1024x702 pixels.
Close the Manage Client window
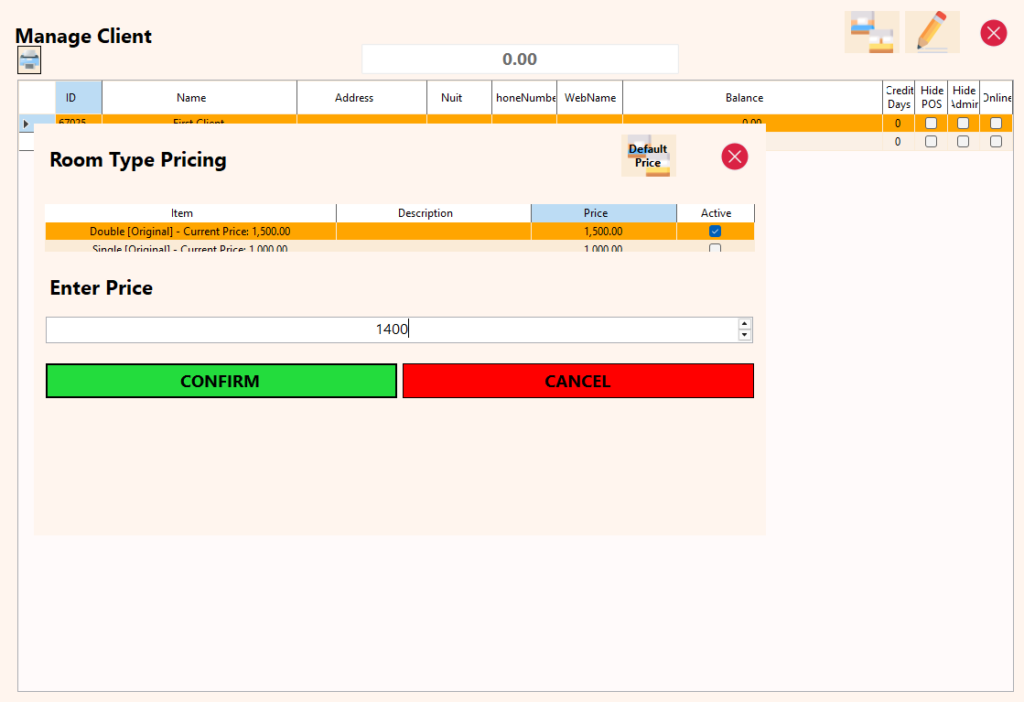[993, 33]
